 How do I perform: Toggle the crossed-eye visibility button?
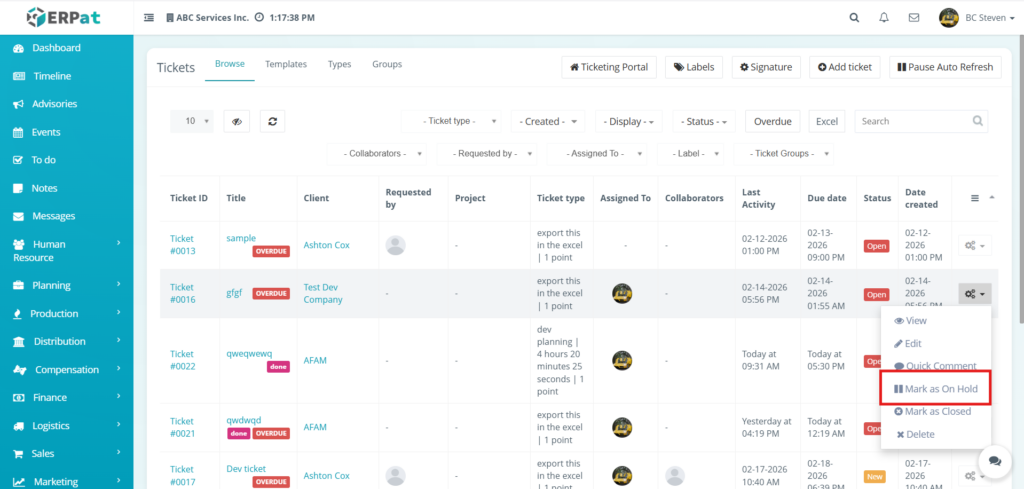pos(236,121)
